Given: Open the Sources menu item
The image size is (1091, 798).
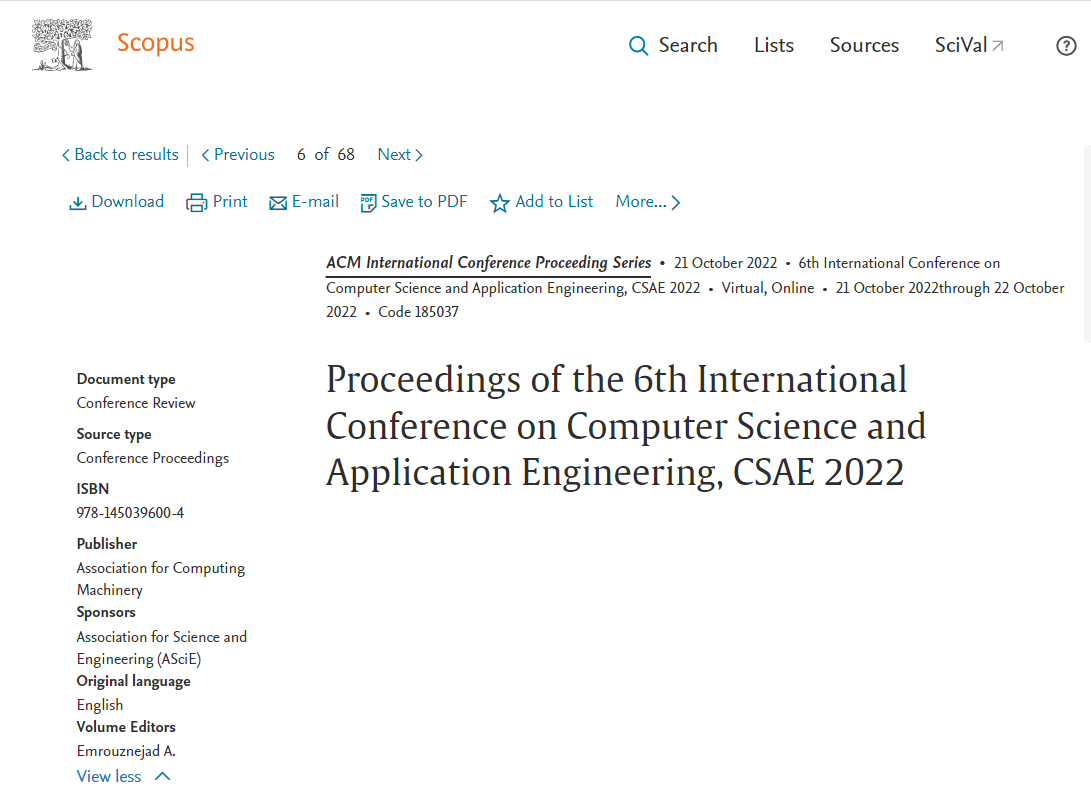Looking at the screenshot, I should [x=864, y=45].
